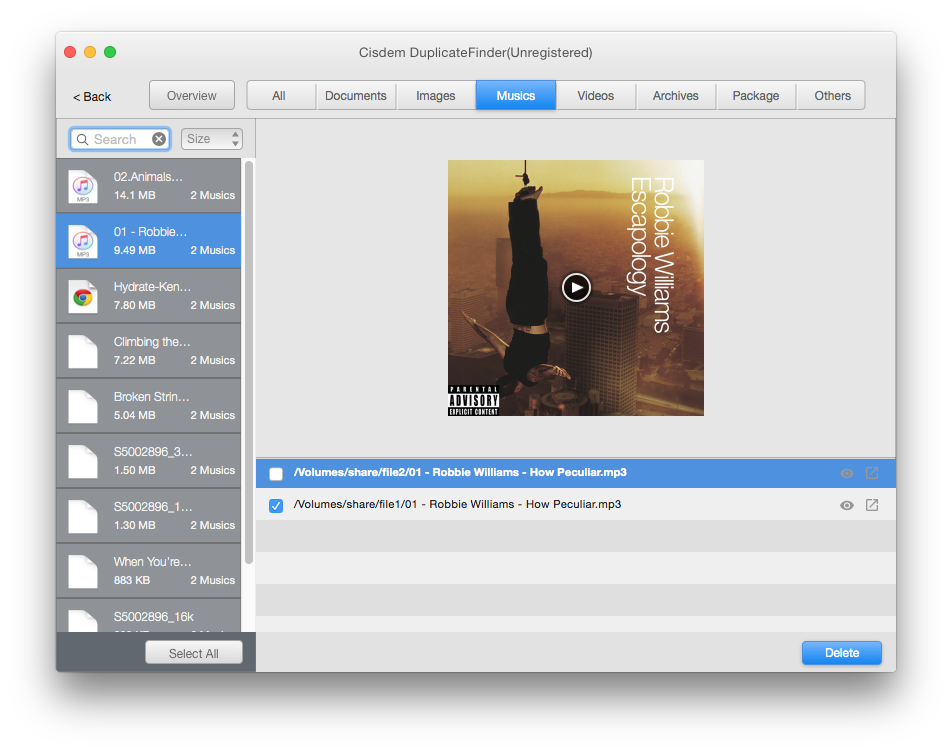Switch to the Archives tab
This screenshot has width=952, height=752.
click(x=676, y=96)
